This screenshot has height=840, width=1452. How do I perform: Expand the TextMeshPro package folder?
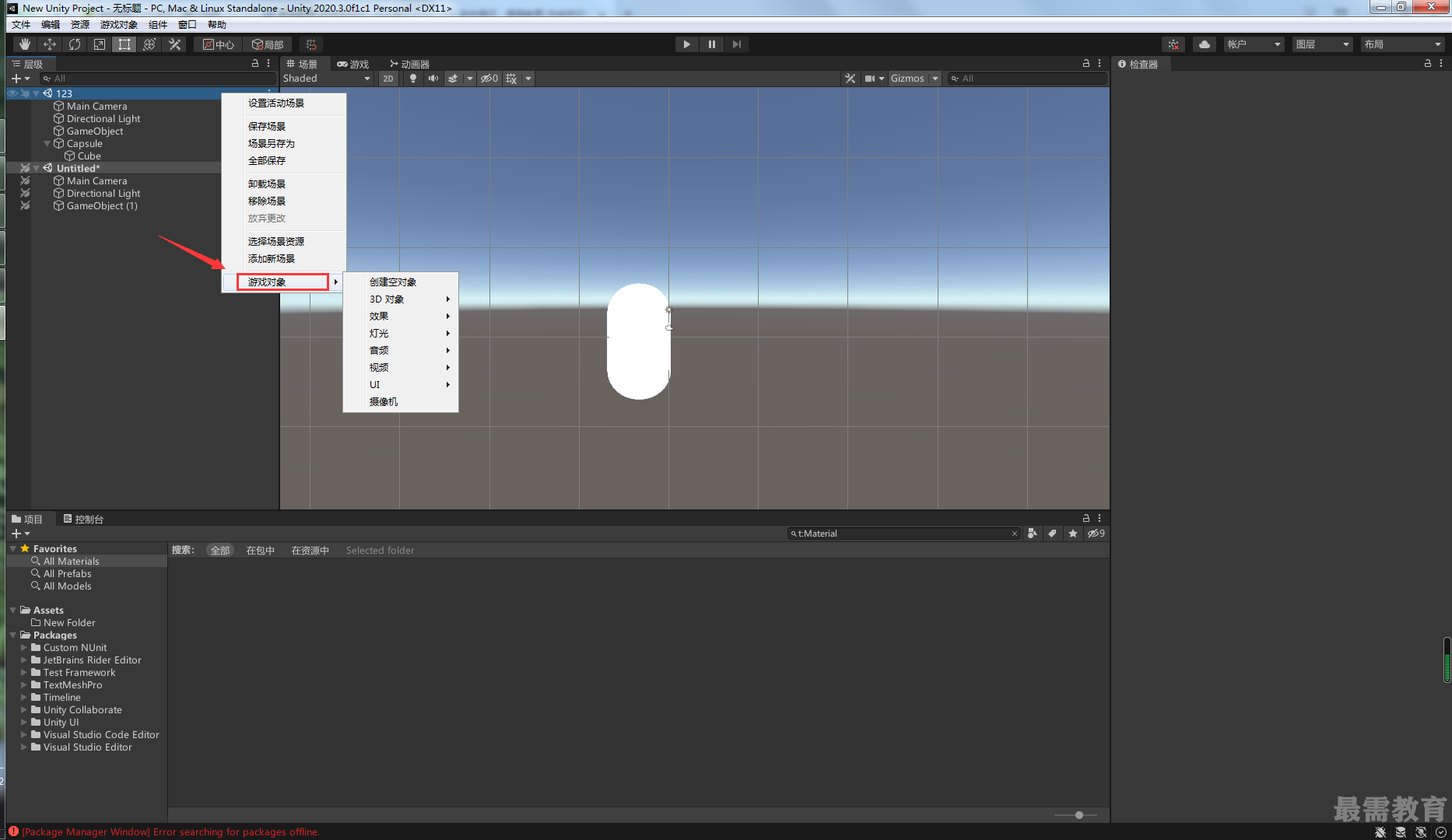click(x=24, y=685)
